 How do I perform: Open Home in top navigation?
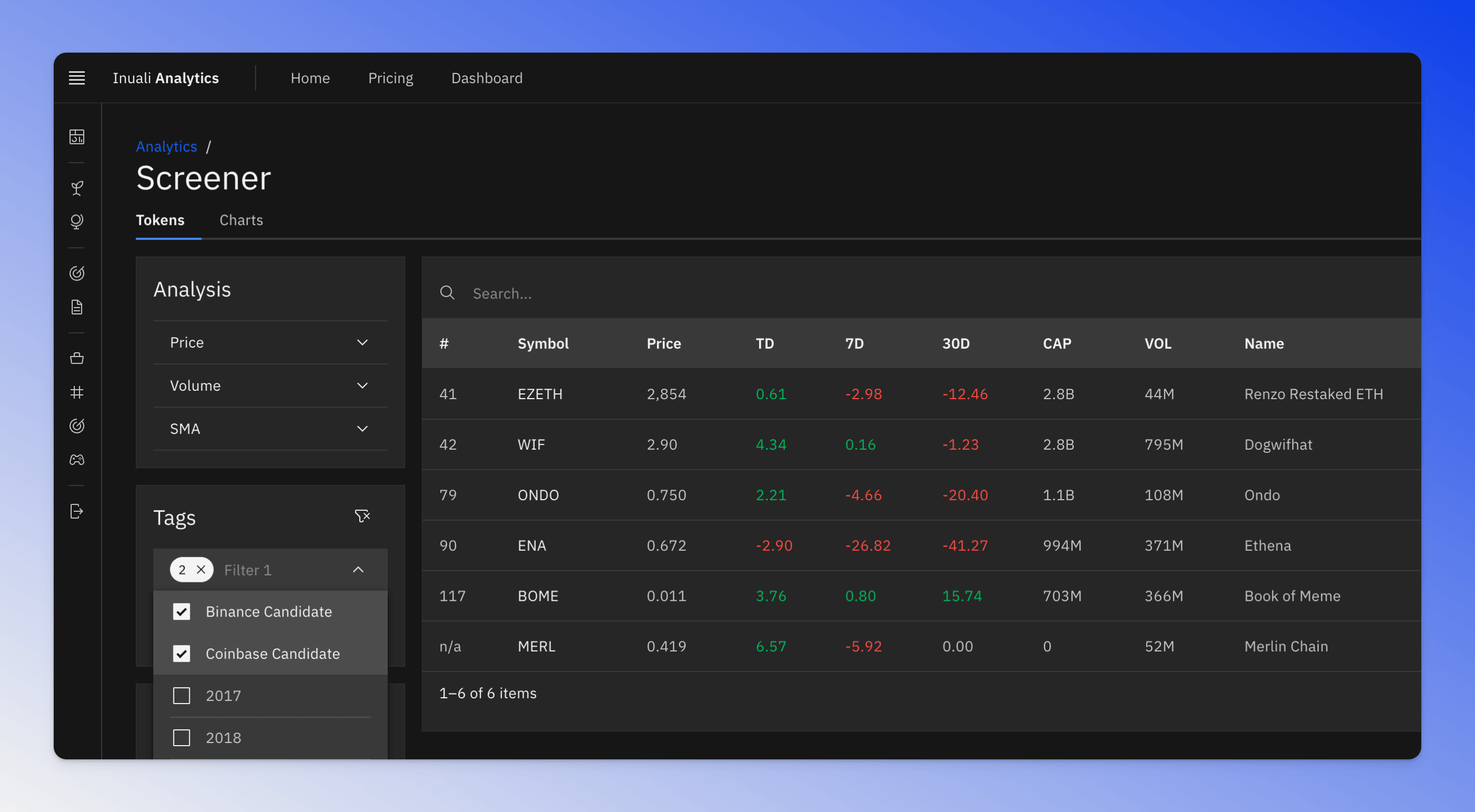(x=310, y=78)
